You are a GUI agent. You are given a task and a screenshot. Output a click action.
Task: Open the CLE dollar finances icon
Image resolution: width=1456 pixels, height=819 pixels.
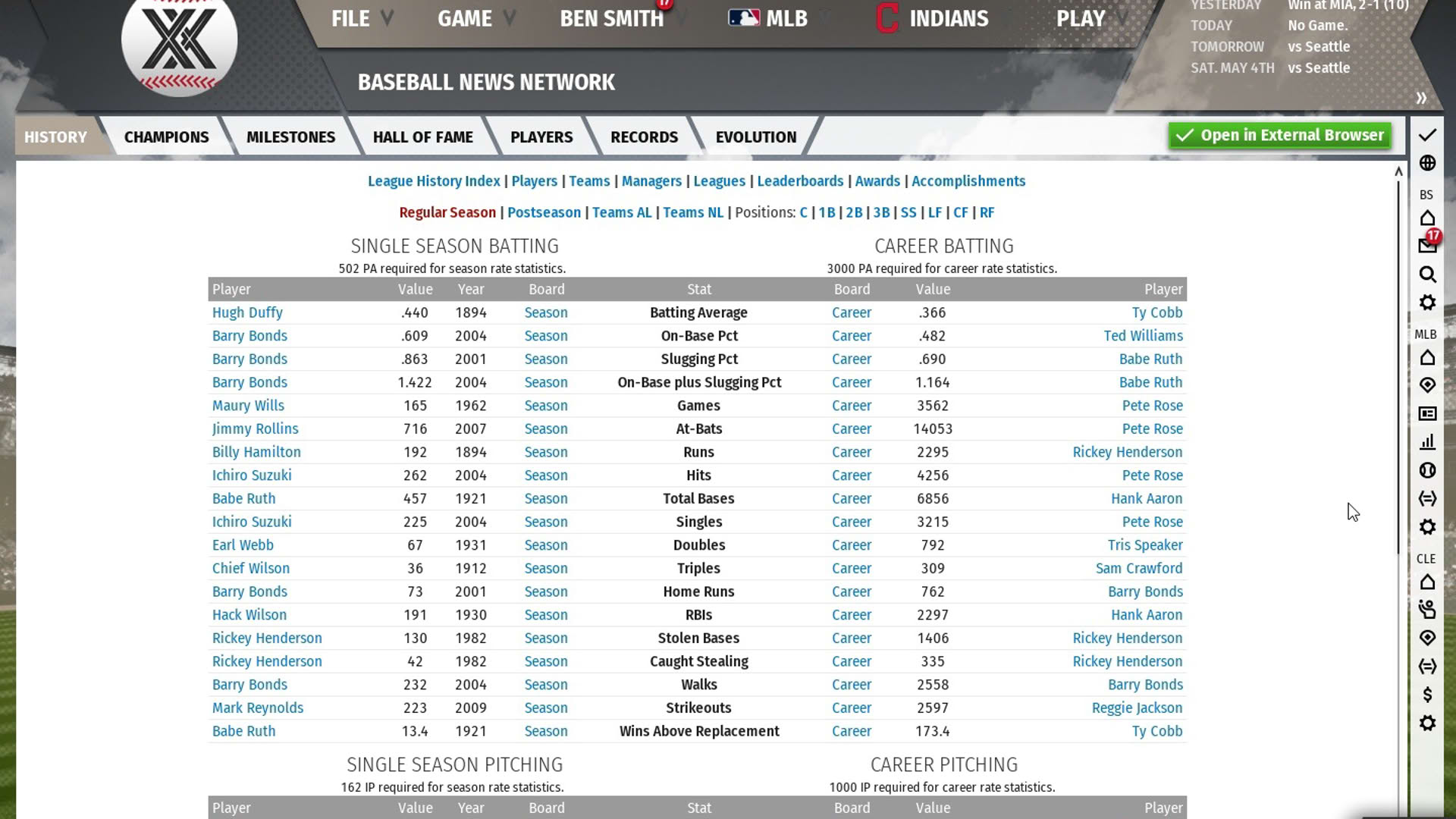[x=1427, y=695]
